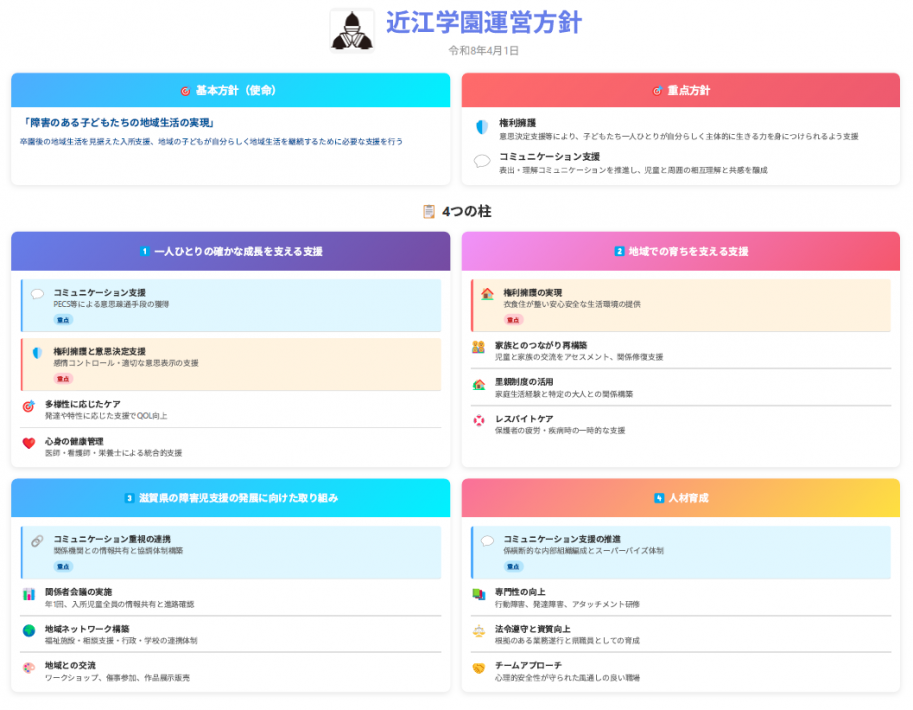The height and width of the screenshot is (710, 913).
Task: Click number 4 badge before 人材育成
Action: point(659,499)
